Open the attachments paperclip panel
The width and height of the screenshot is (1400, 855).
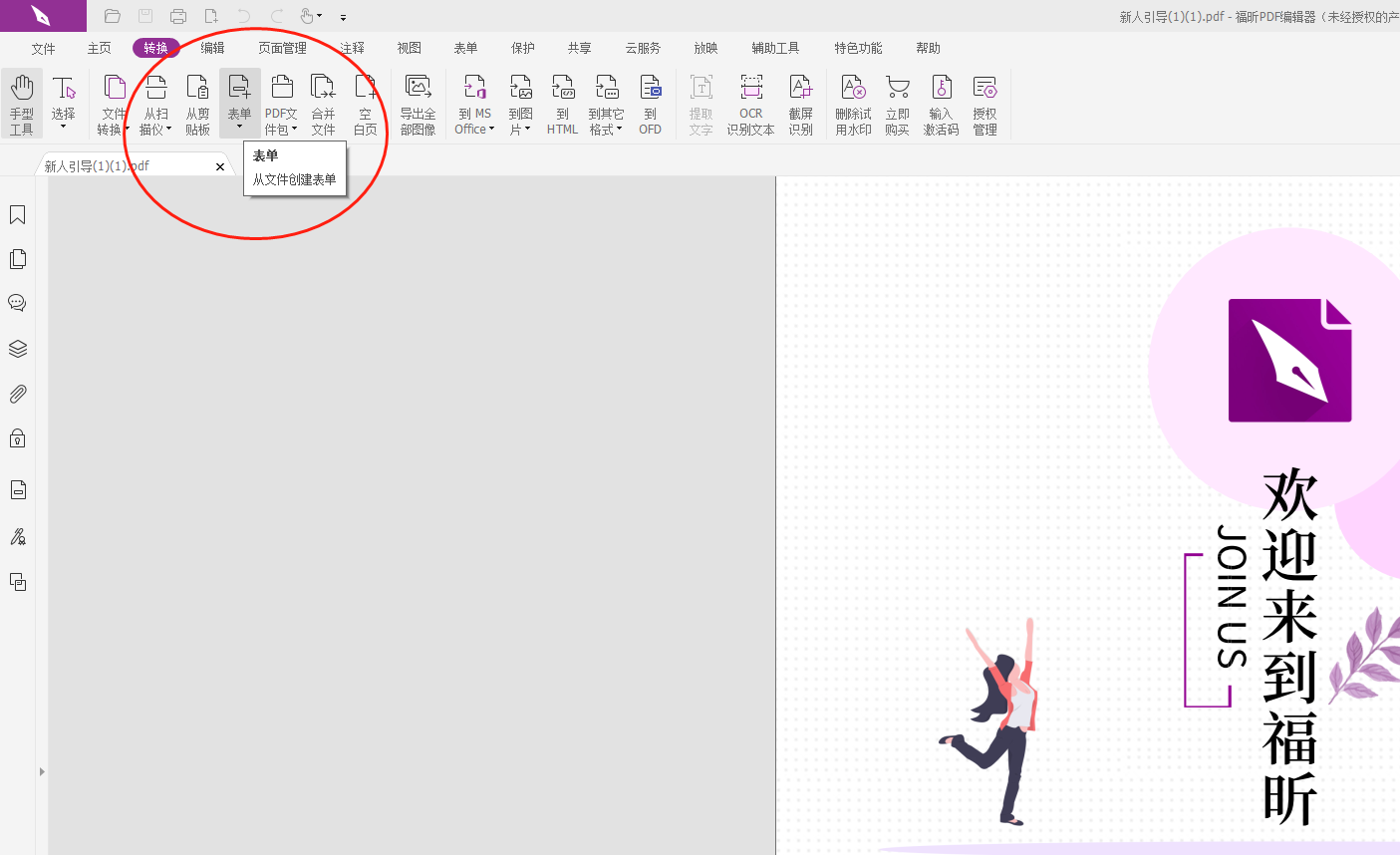click(17, 395)
